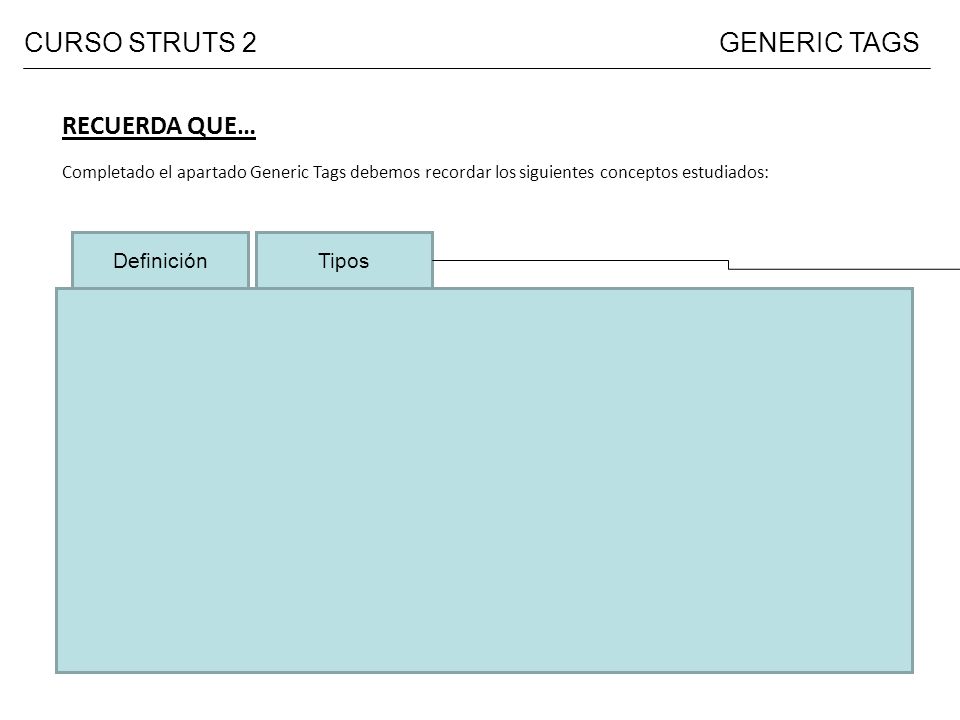Screen dimensions: 960x720
Task: Click the word debemos in the intro sentence
Action: (385, 173)
